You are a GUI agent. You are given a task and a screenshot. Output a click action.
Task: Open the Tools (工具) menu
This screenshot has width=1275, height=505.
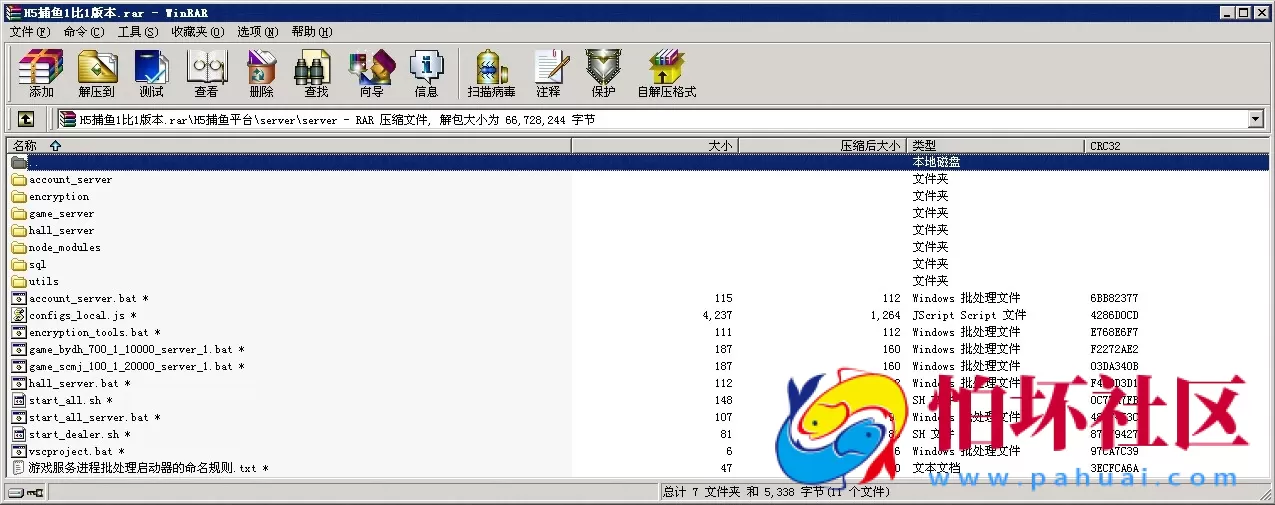click(138, 32)
